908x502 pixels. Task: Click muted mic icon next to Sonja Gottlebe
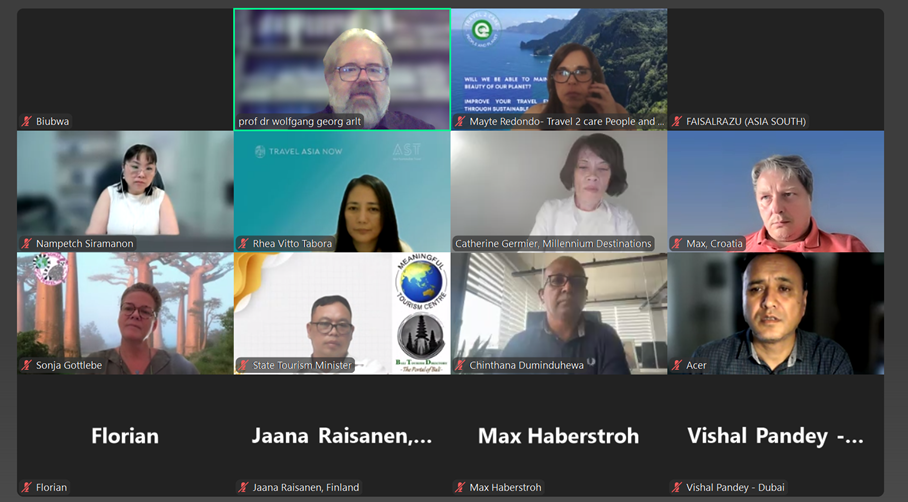pyautogui.click(x=27, y=365)
